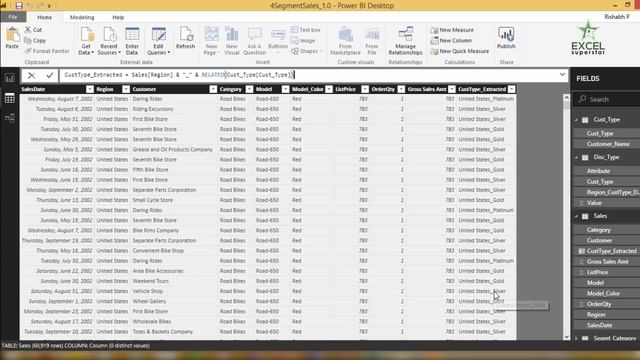The image size is (640, 360).
Task: Open Category column filter dropdown
Action: (x=249, y=89)
